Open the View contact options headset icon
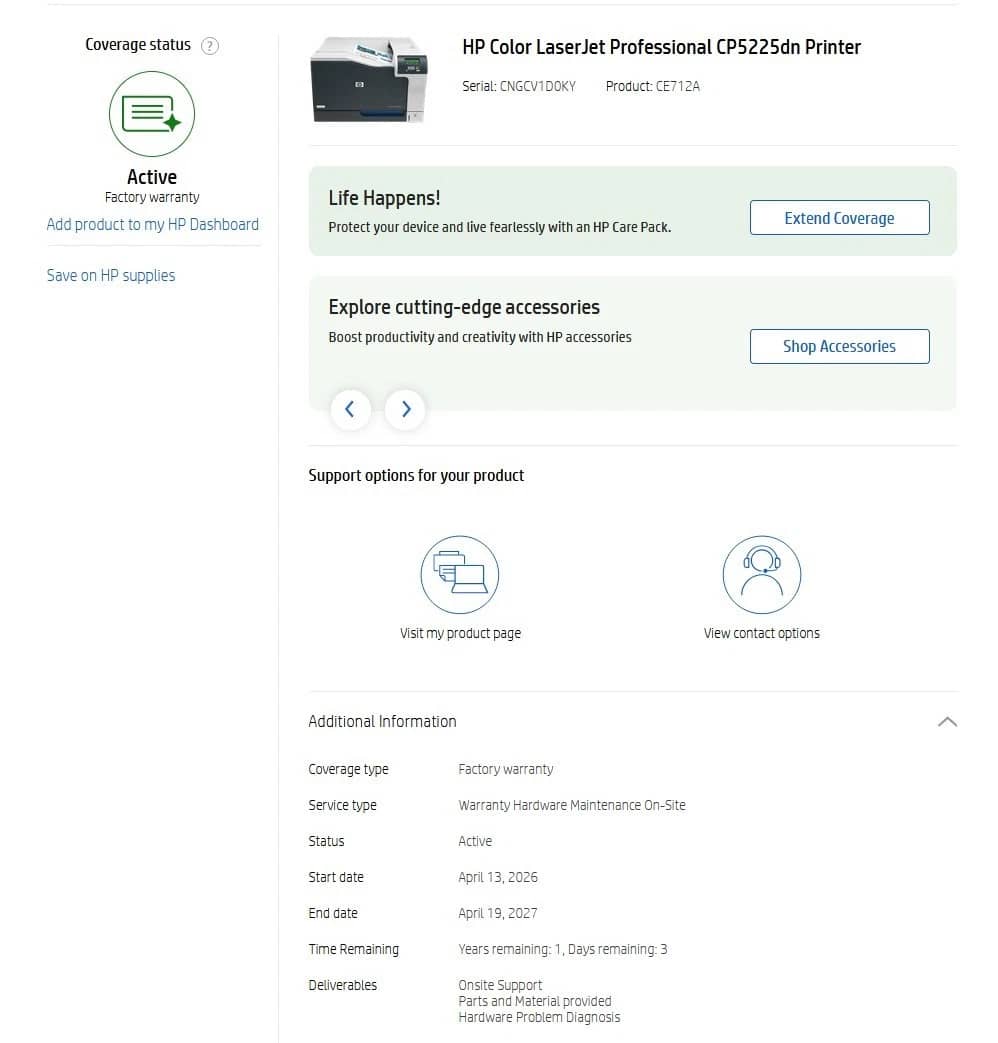Image resolution: width=998 pixels, height=1043 pixels. click(762, 575)
